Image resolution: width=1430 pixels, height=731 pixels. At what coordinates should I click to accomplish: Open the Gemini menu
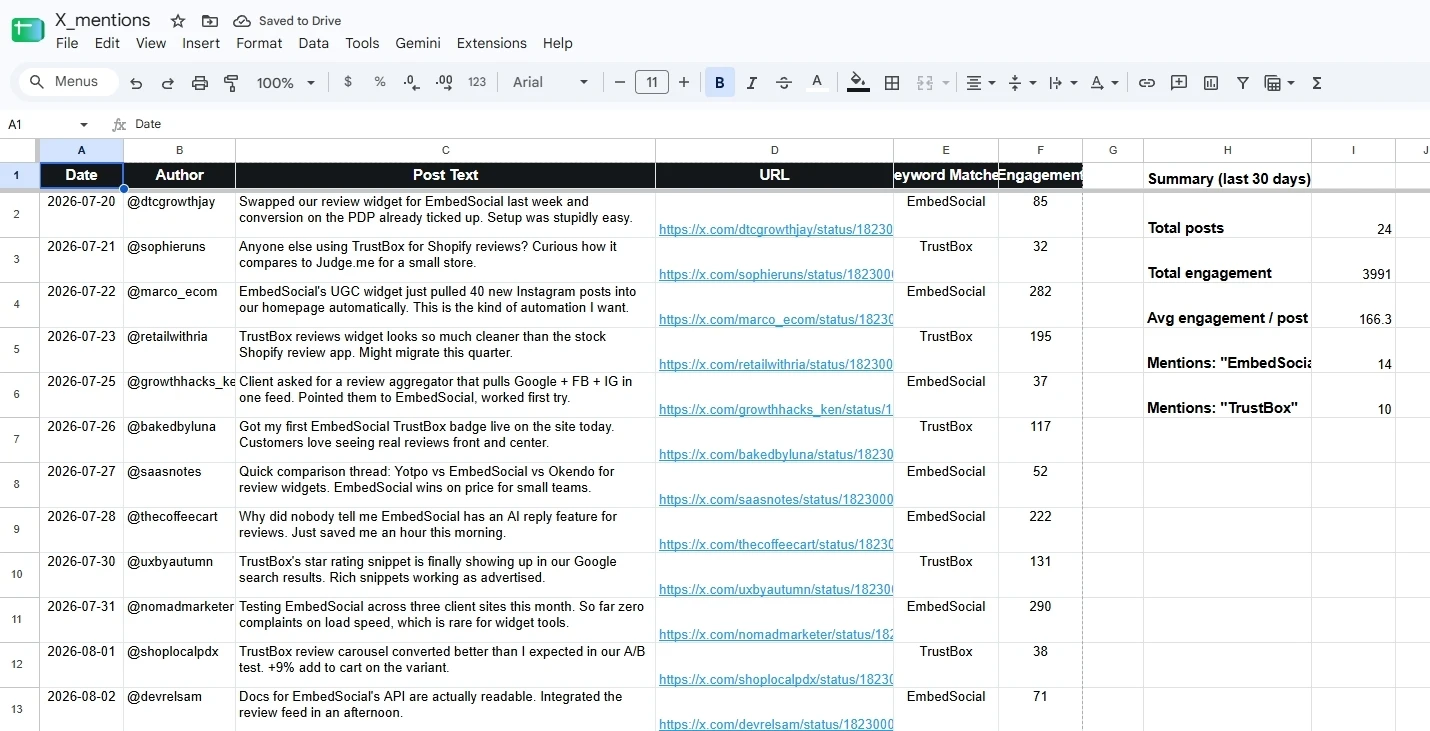click(x=418, y=43)
